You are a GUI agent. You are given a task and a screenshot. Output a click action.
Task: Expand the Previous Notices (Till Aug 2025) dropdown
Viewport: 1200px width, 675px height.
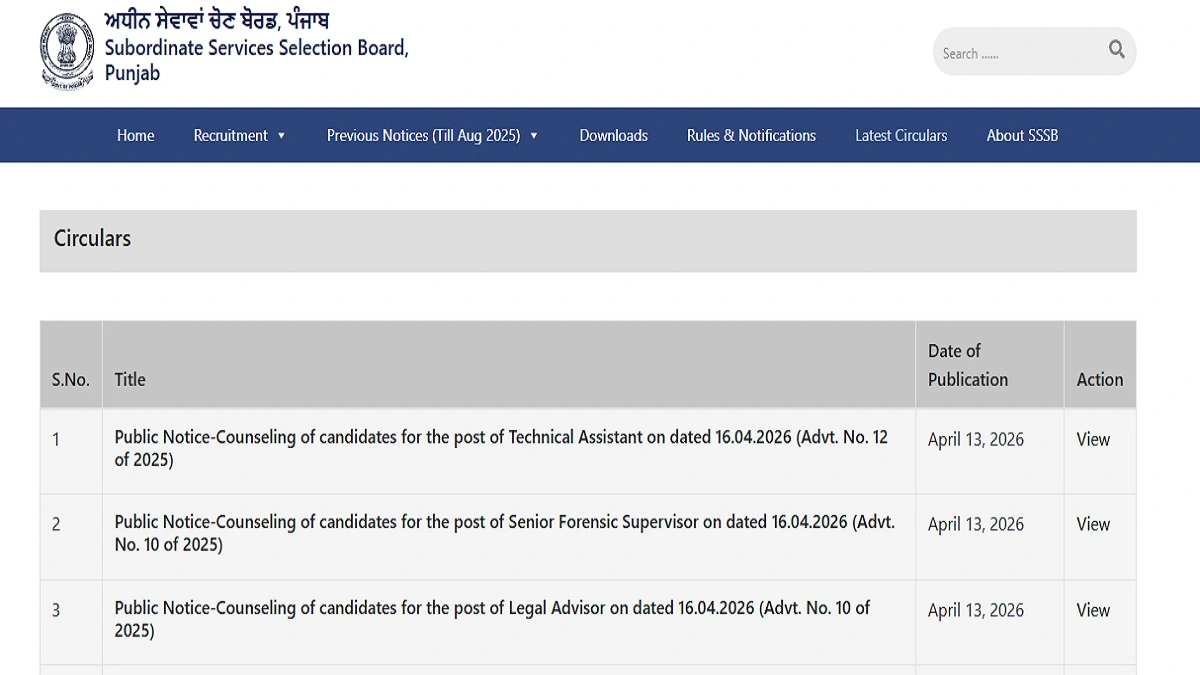[x=424, y=135]
